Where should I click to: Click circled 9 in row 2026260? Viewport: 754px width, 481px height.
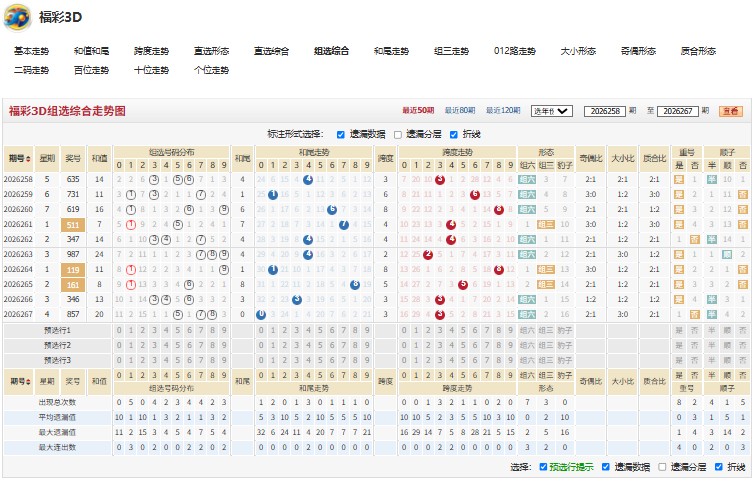tap(224, 209)
